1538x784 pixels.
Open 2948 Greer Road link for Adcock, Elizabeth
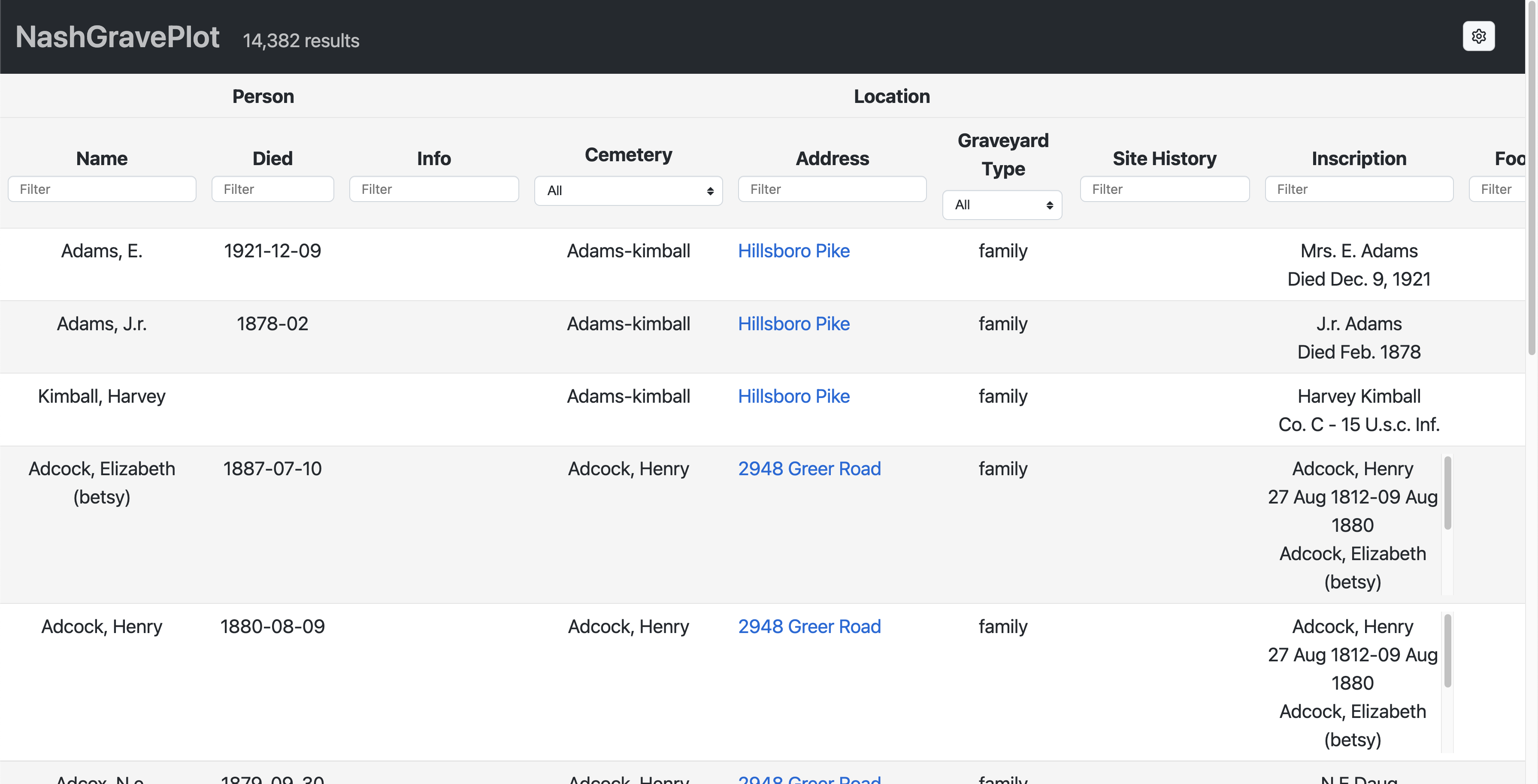(x=809, y=469)
